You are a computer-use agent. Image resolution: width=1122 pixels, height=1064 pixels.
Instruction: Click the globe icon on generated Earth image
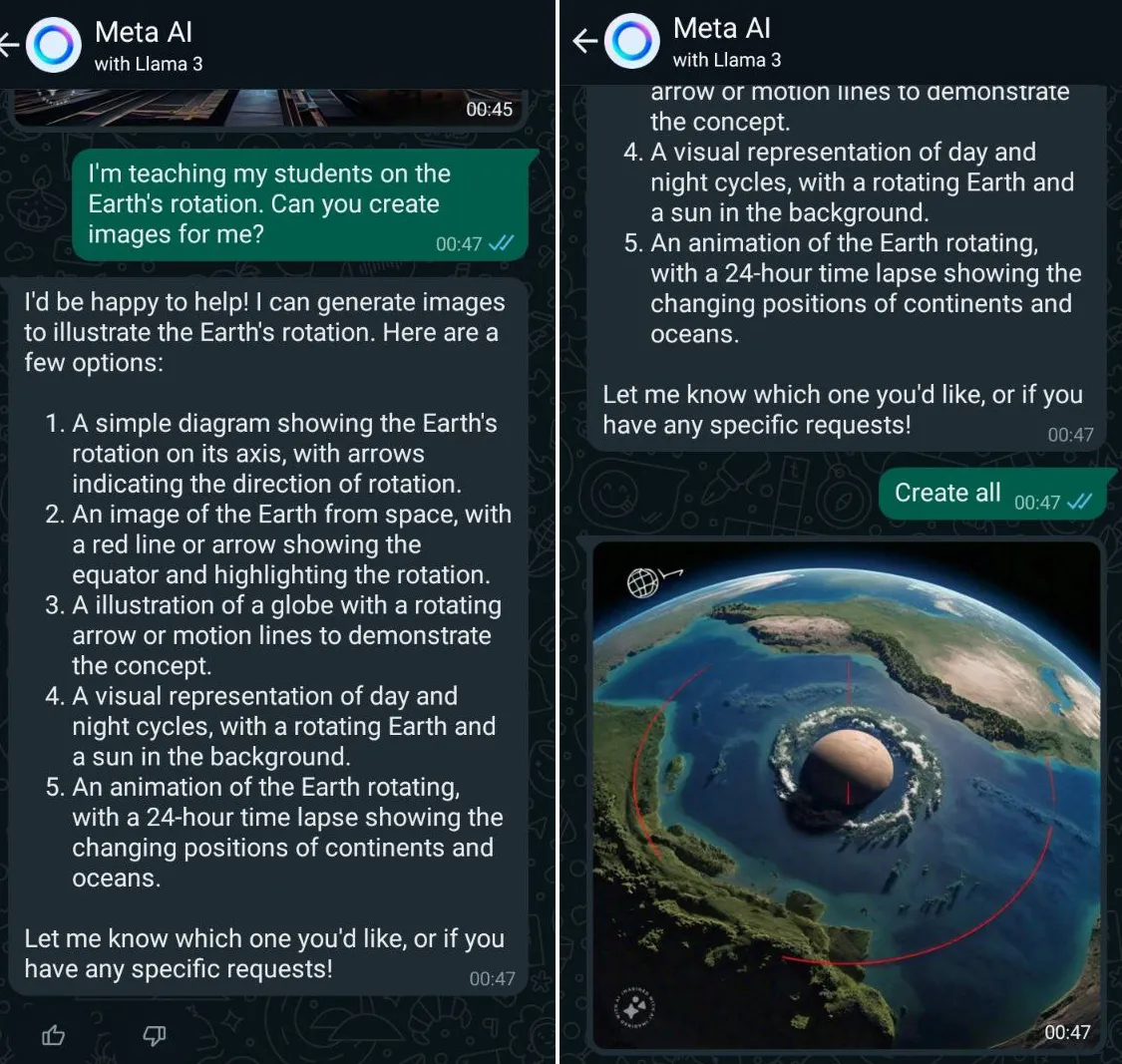[642, 582]
